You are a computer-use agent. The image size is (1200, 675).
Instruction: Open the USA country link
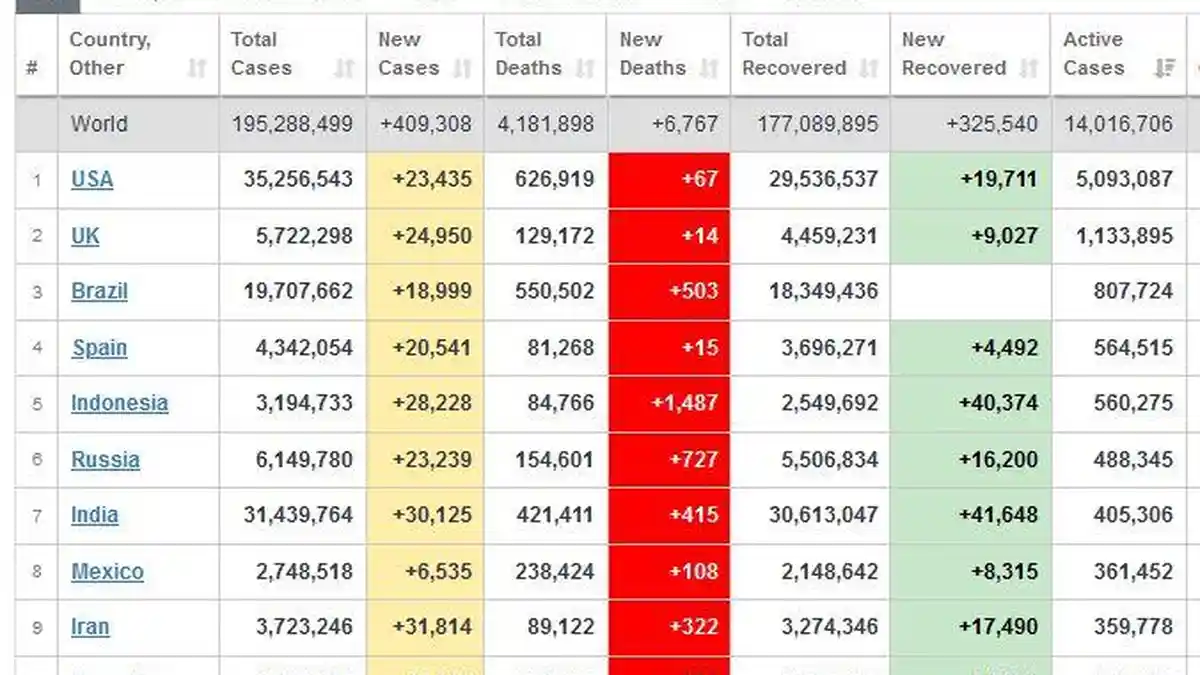click(92, 180)
